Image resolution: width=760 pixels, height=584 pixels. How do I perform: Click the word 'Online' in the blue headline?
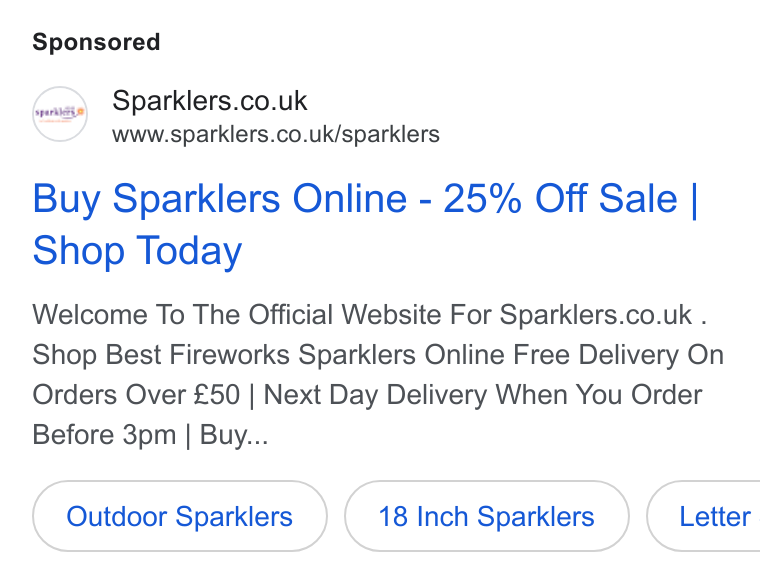[x=349, y=199]
